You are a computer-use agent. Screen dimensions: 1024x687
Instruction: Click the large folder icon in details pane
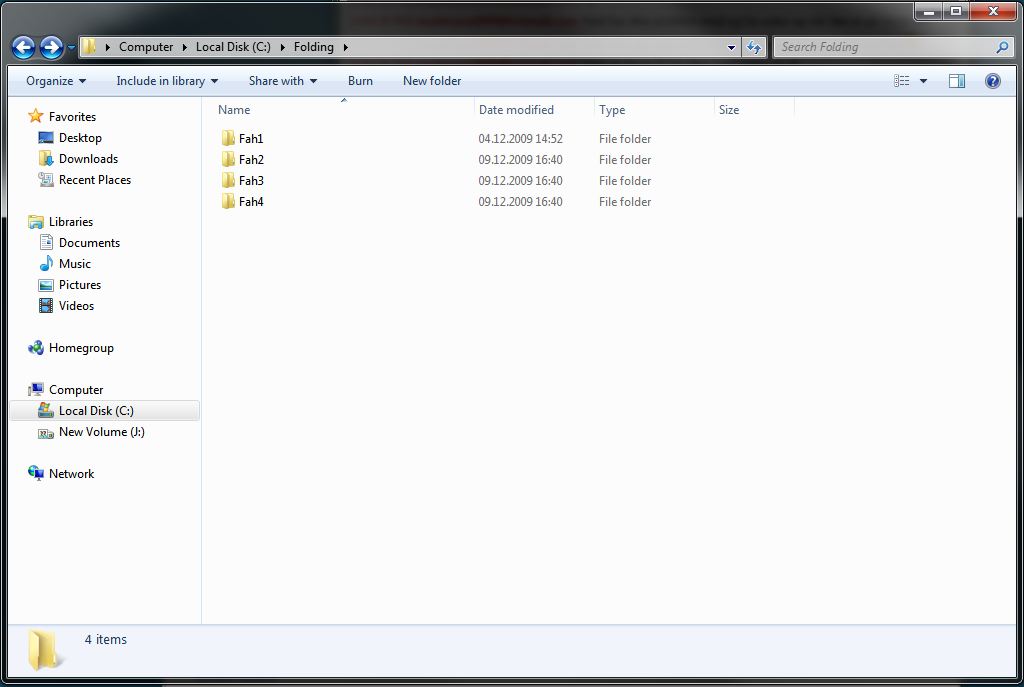coord(44,650)
